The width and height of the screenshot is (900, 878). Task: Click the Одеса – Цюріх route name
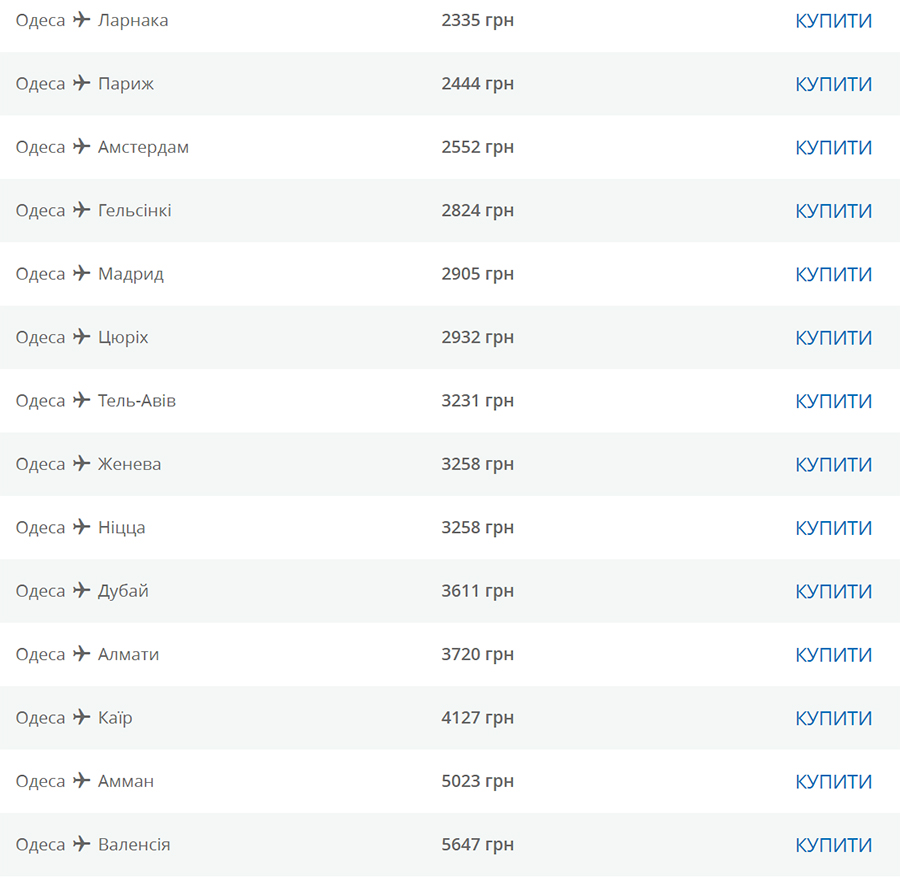pyautogui.click(x=82, y=337)
